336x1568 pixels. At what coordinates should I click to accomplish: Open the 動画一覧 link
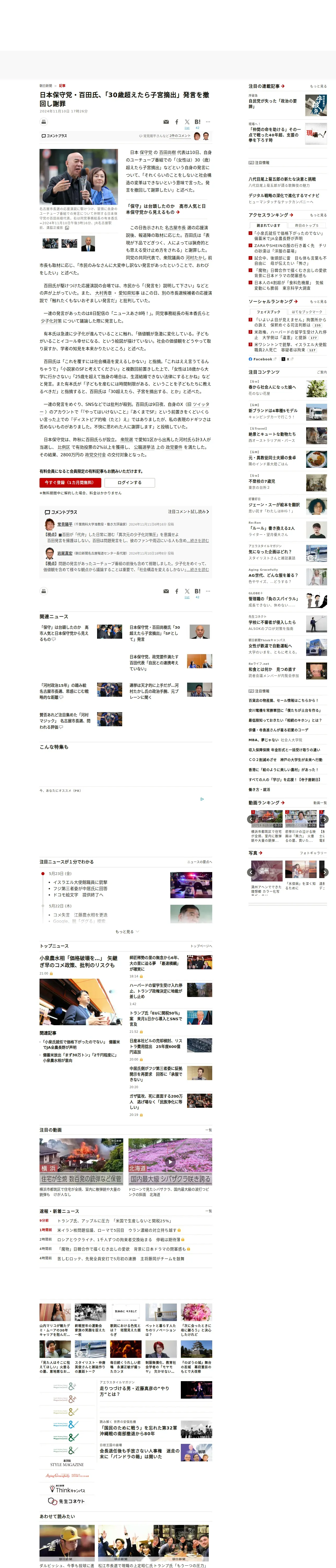point(320,803)
